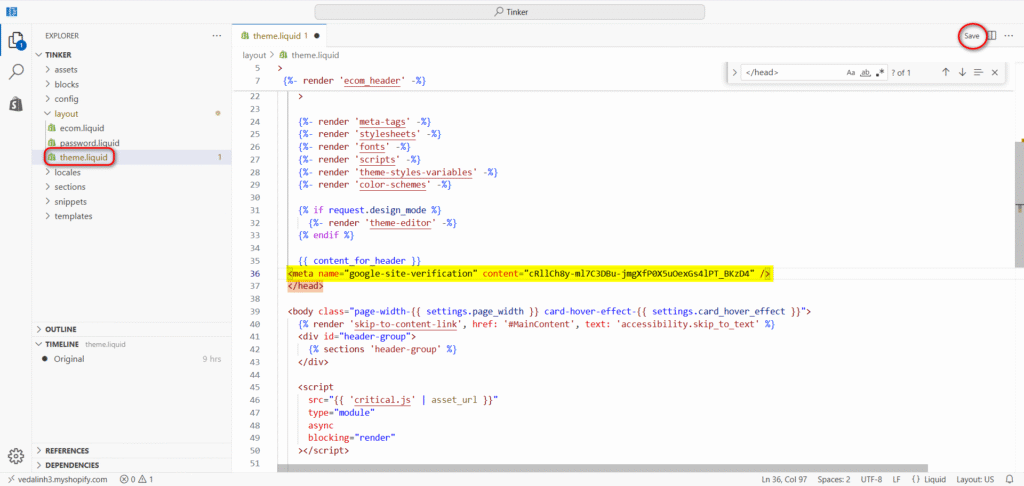Click the Save button

coord(972,36)
